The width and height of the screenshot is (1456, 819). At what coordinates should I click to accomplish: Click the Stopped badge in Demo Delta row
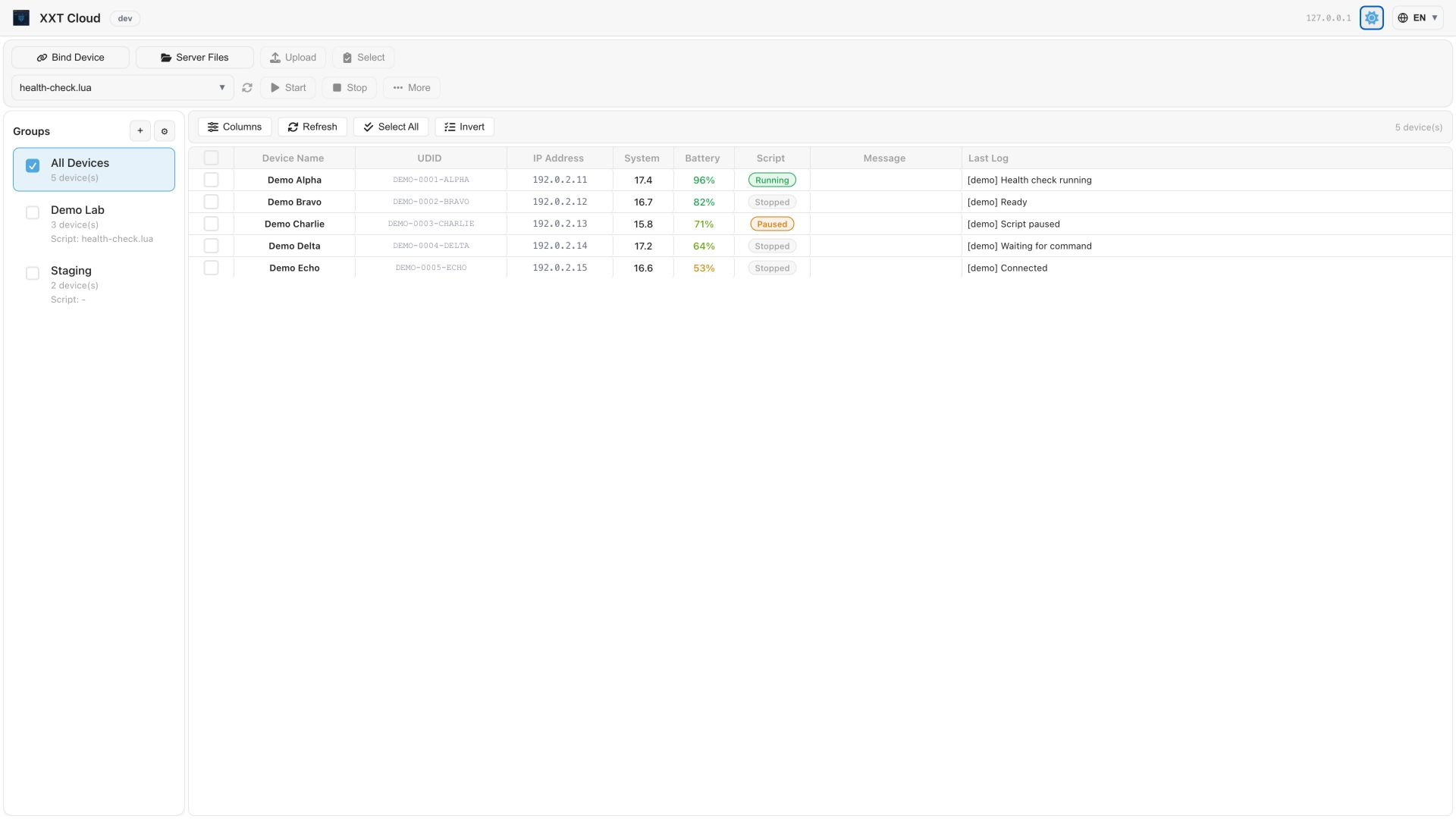772,246
